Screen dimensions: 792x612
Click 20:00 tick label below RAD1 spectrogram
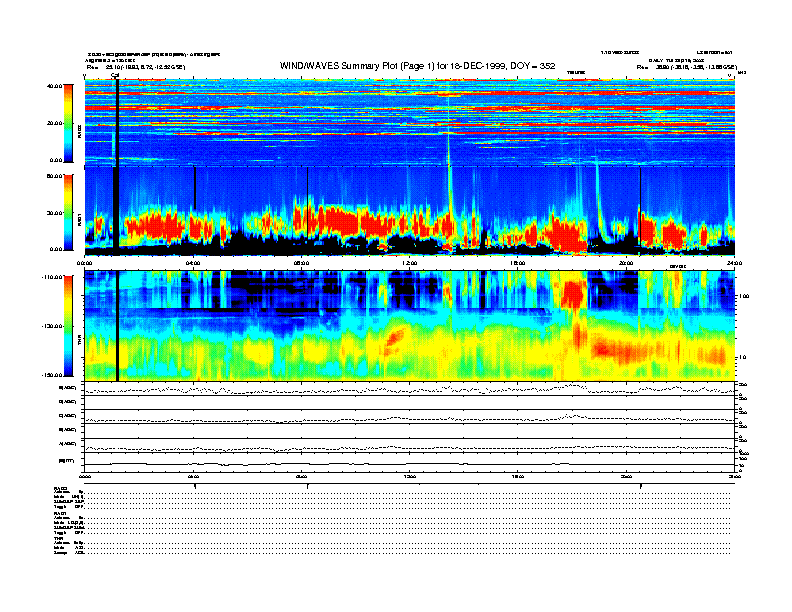[626, 263]
